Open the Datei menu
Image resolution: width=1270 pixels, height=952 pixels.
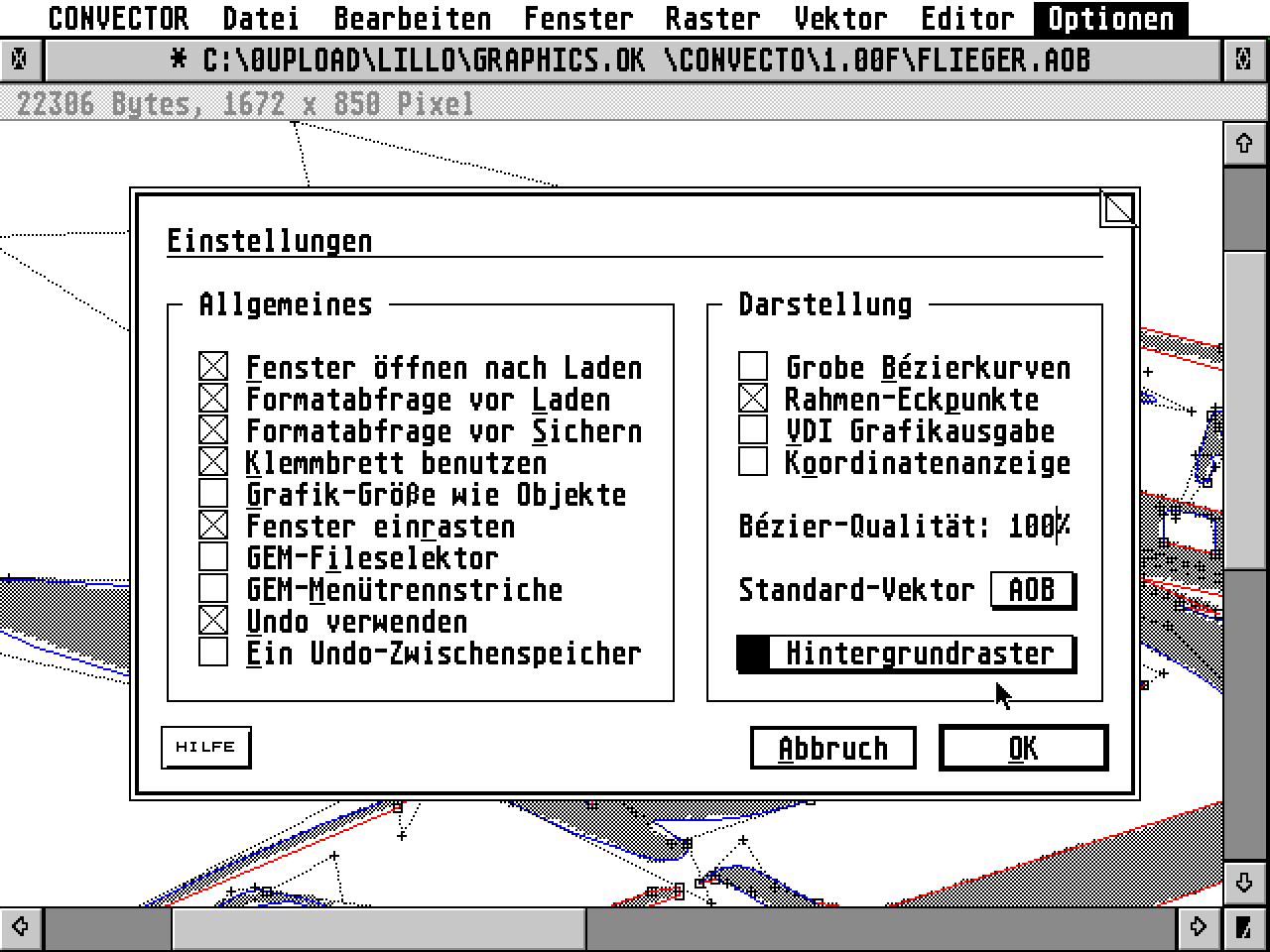[261, 18]
